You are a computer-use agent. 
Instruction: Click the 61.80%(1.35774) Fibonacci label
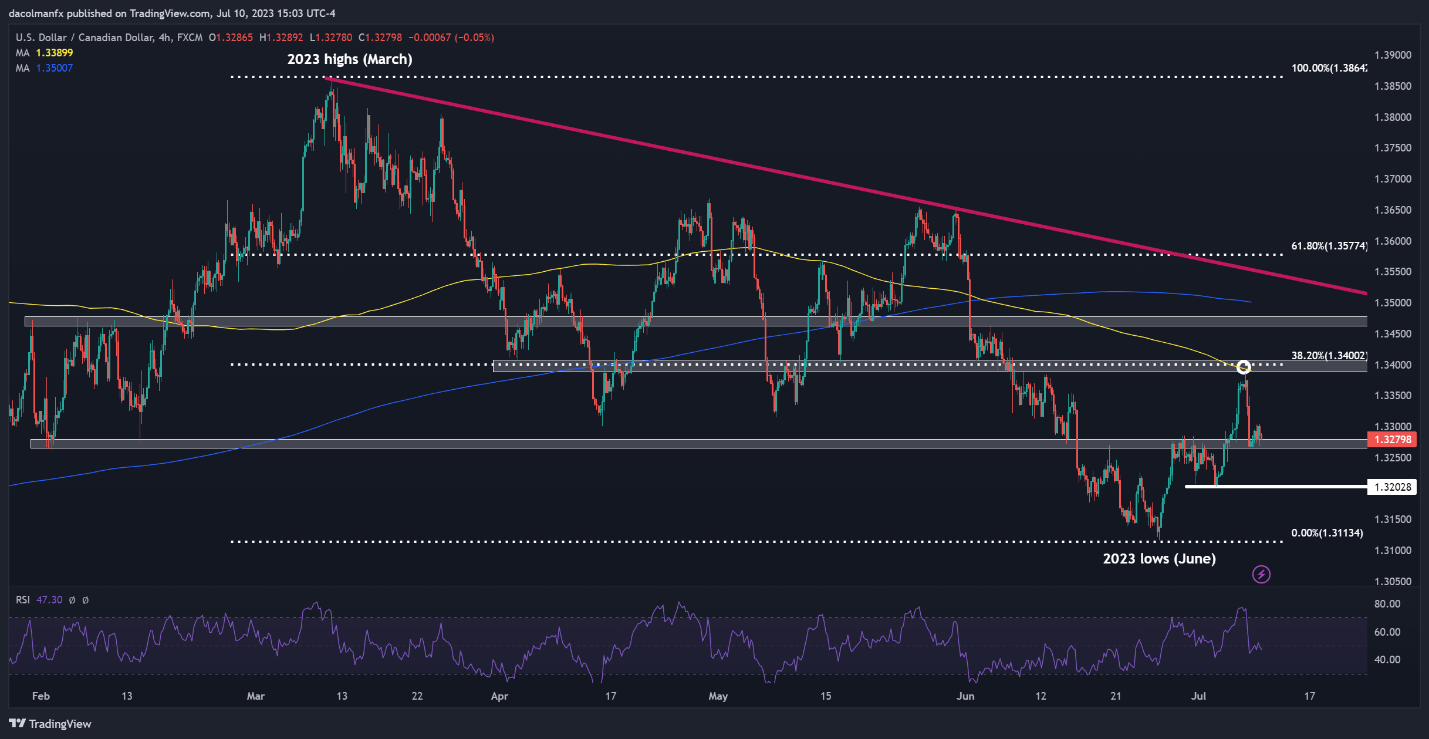tap(1327, 244)
